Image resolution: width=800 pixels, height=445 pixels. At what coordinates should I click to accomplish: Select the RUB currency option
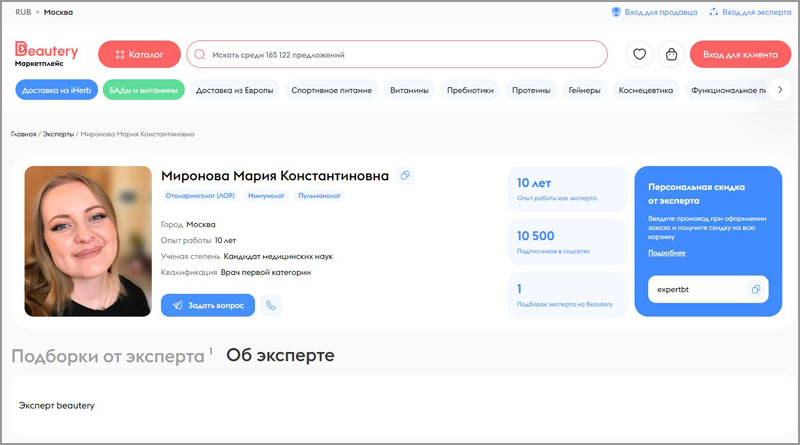click(23, 12)
